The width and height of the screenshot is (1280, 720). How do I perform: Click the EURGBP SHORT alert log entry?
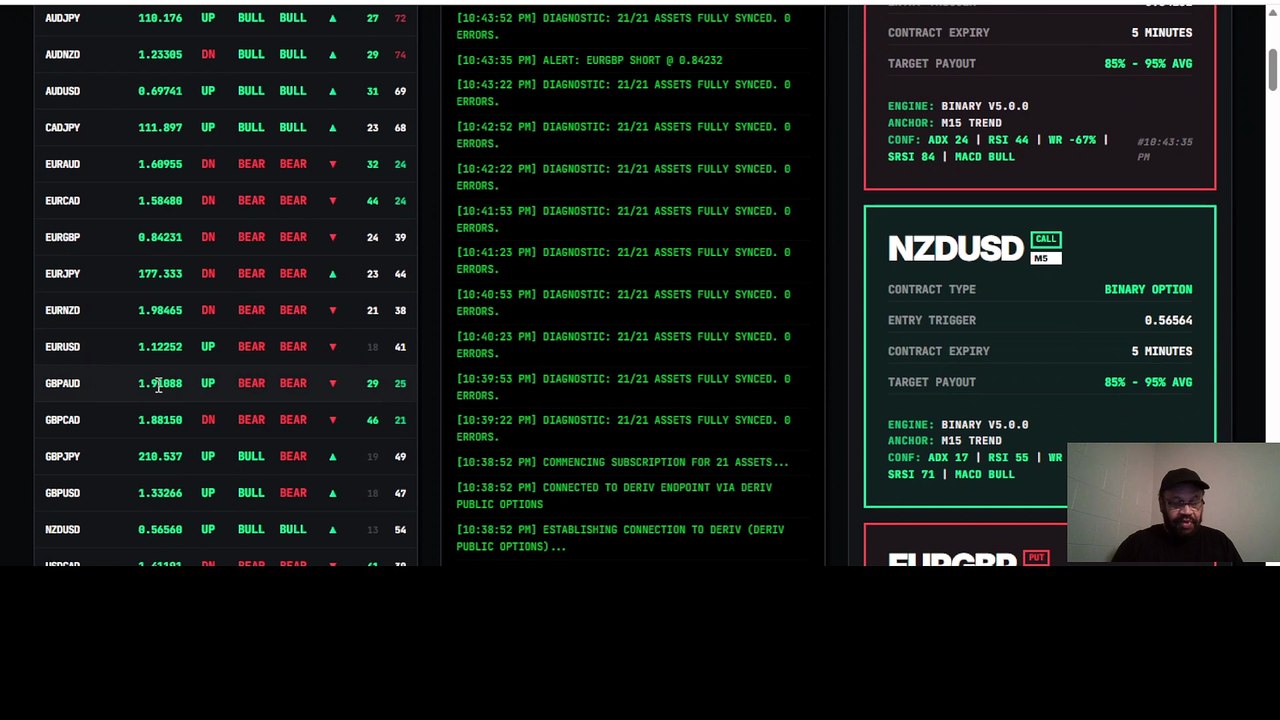[x=589, y=60]
